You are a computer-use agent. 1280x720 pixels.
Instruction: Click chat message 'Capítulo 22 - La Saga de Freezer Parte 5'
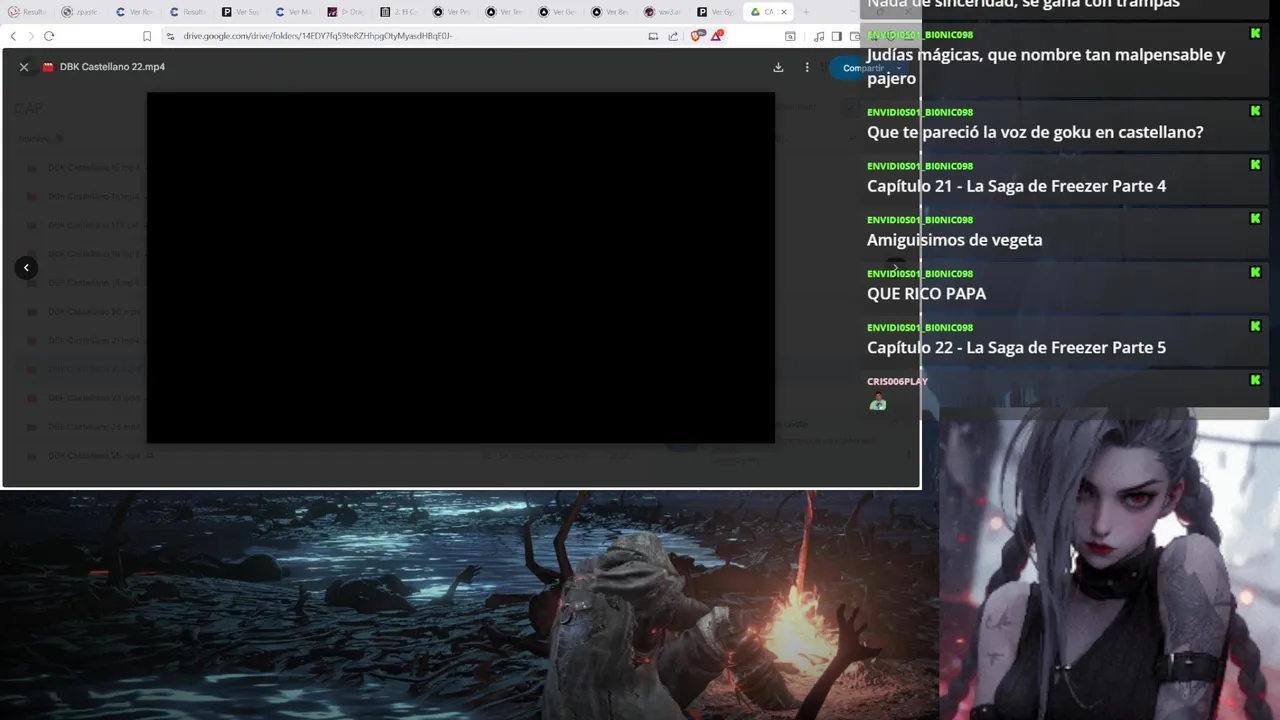1016,348
